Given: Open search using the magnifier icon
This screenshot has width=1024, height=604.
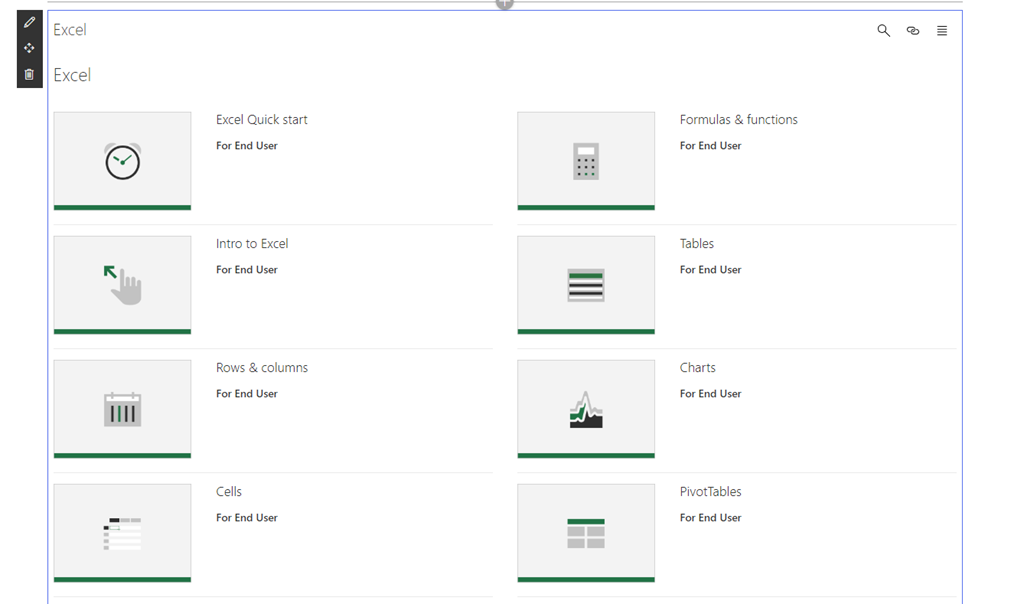Looking at the screenshot, I should (x=883, y=31).
